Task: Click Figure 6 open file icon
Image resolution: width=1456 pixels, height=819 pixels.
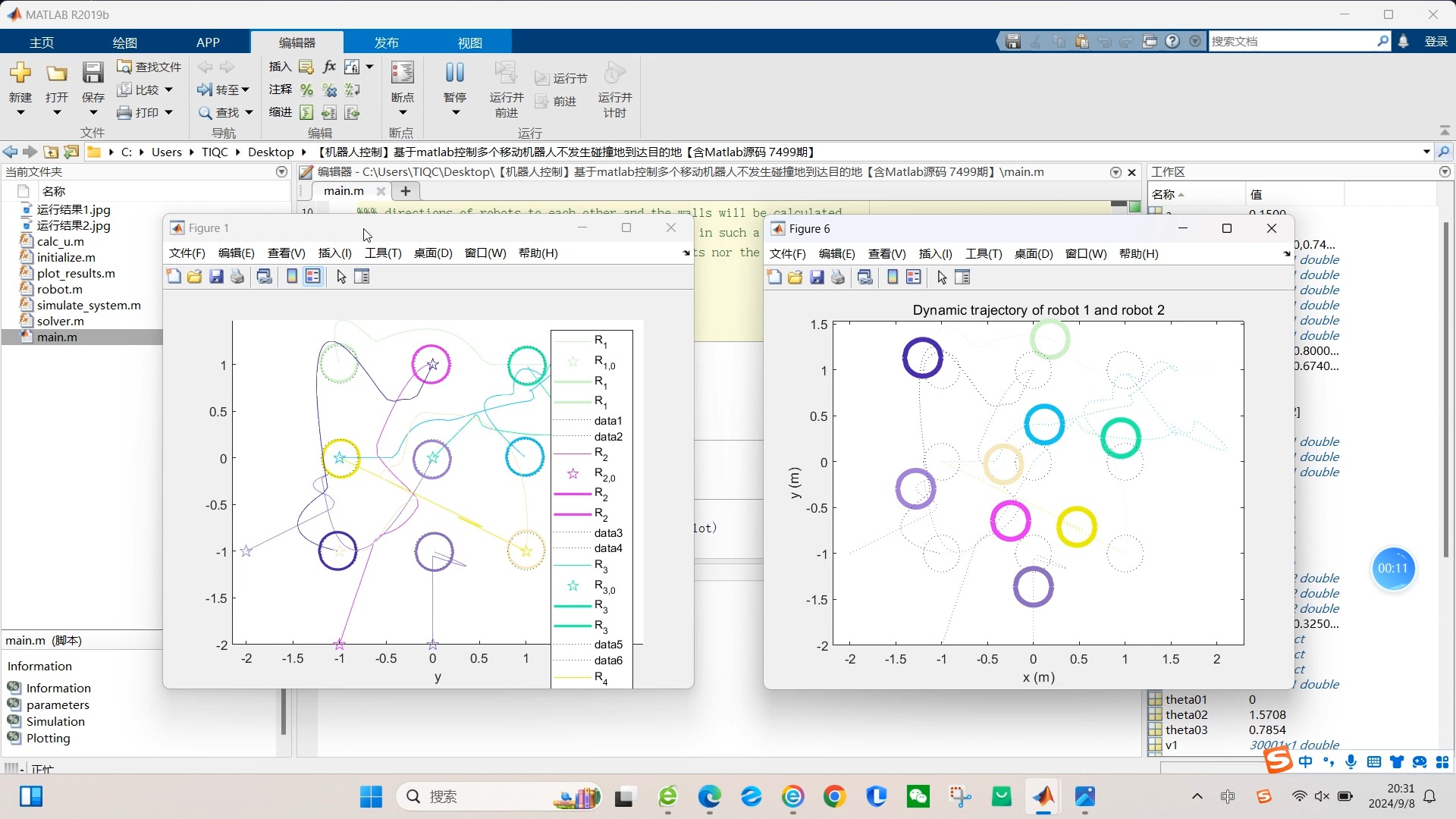Action: (795, 278)
